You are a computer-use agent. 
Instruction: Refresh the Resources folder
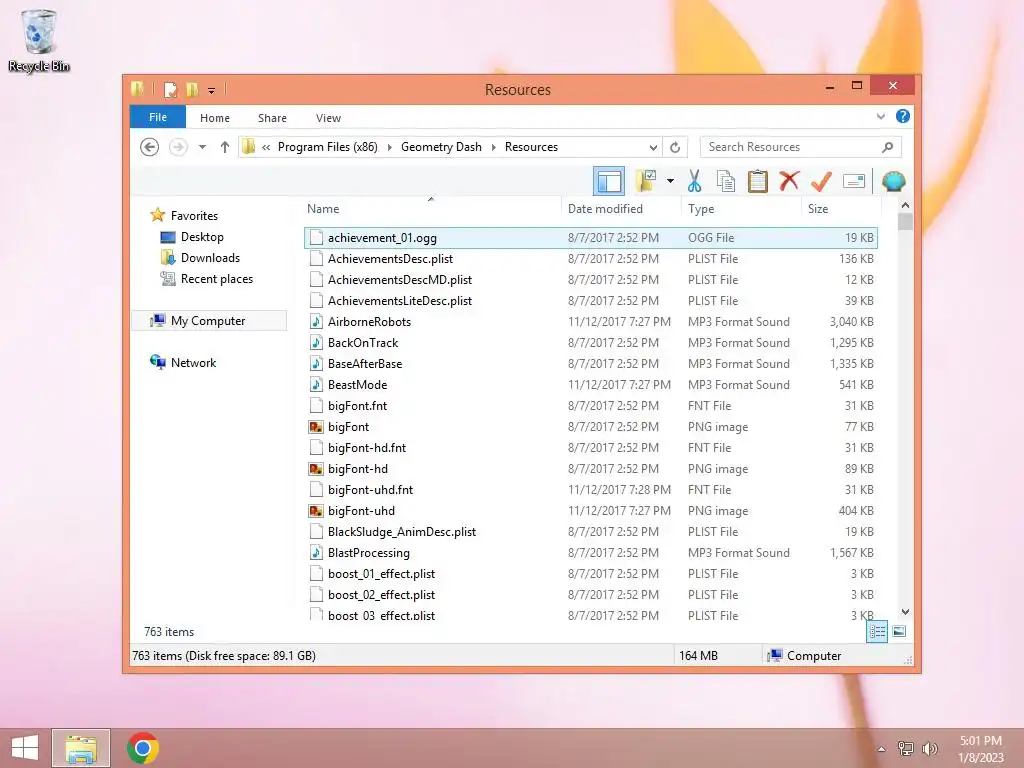[x=675, y=147]
